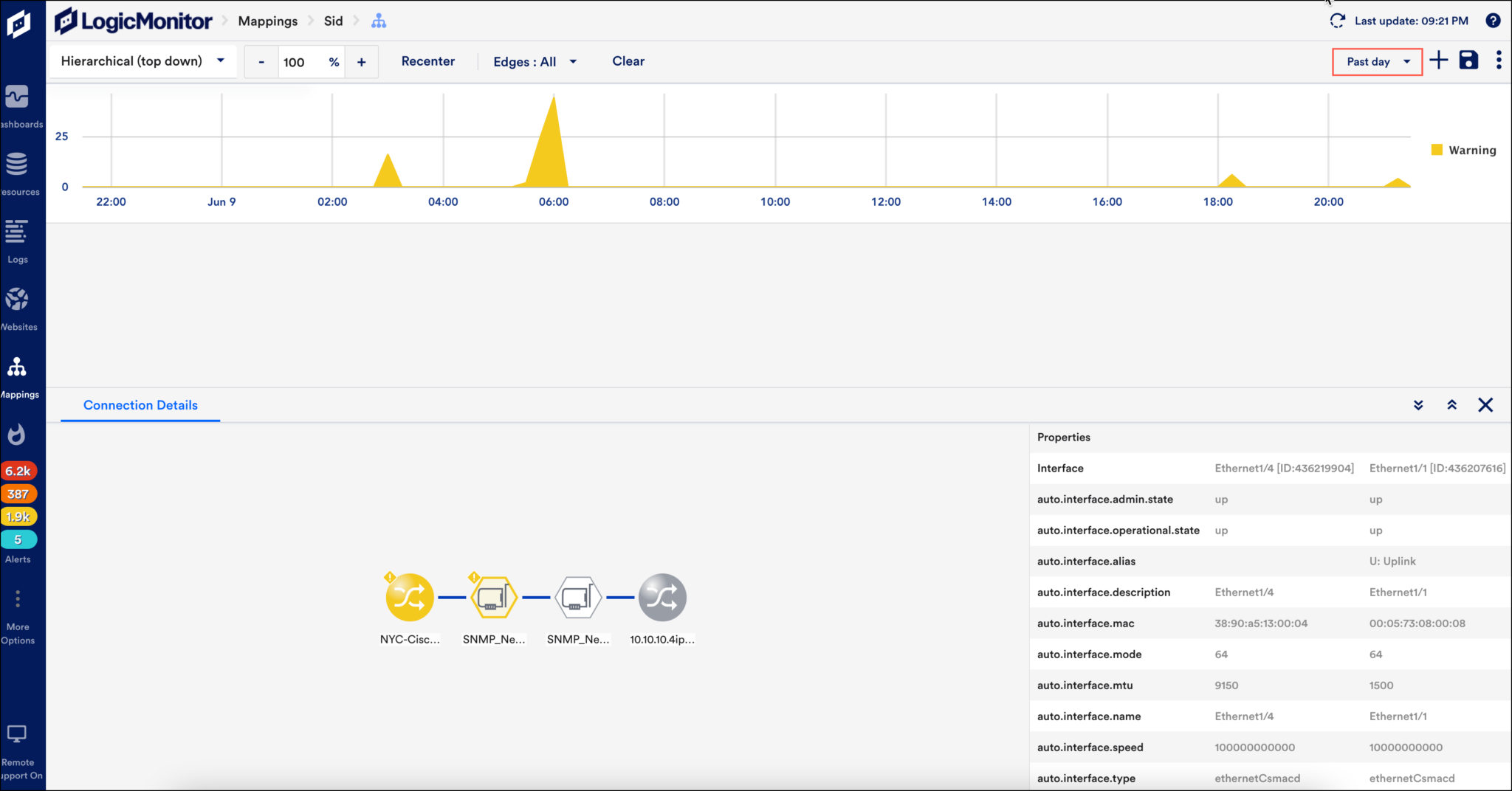Change the Past day time range
This screenshot has width=1512, height=791.
[1375, 61]
